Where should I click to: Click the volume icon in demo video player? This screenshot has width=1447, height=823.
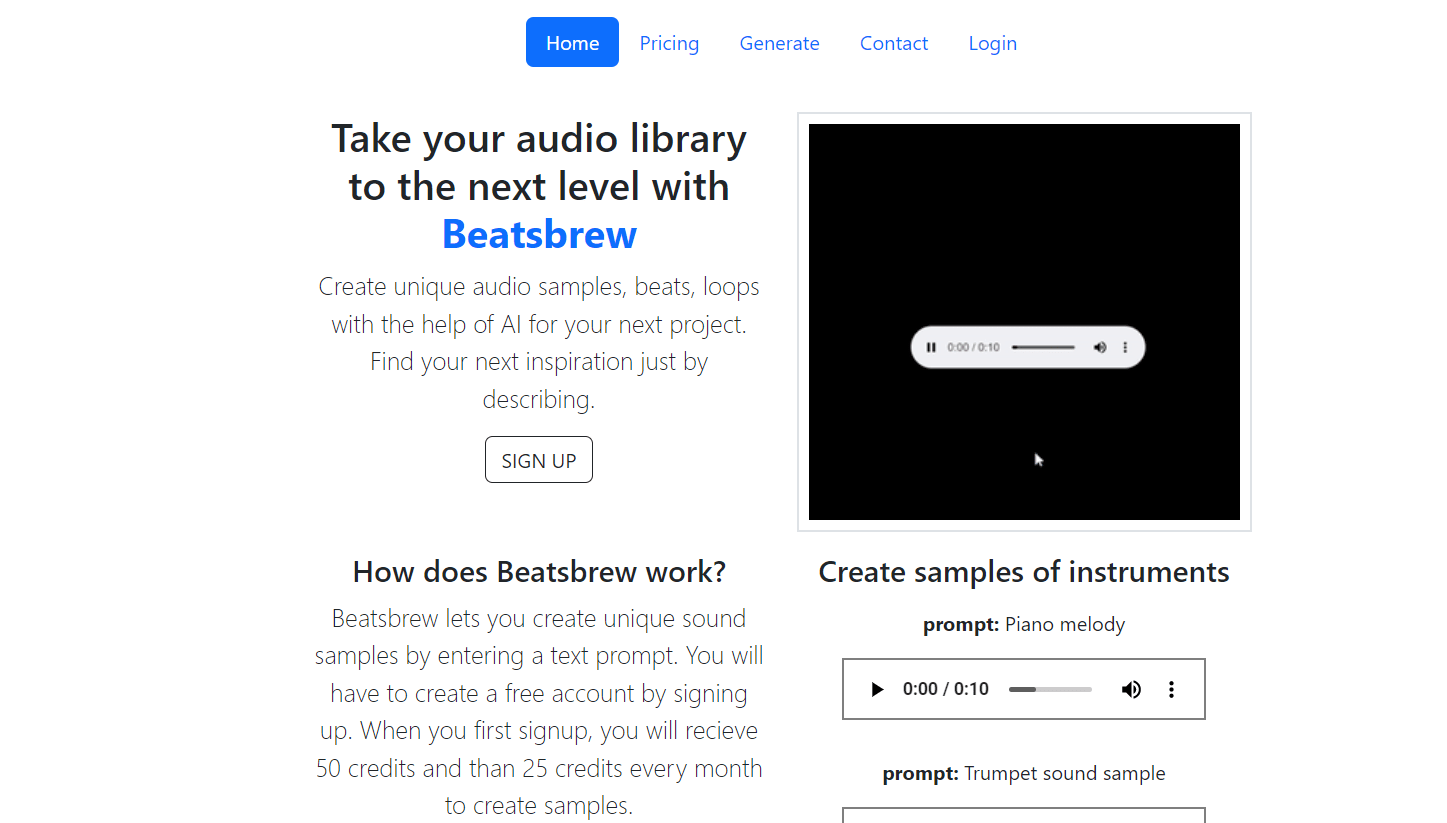click(x=1100, y=347)
